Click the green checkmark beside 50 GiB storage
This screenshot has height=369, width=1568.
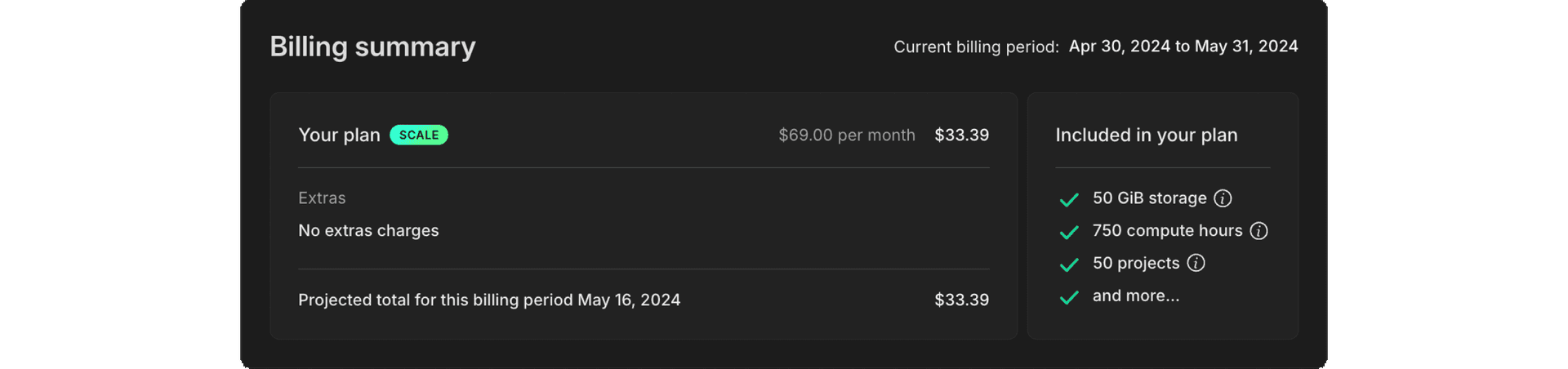click(1069, 199)
